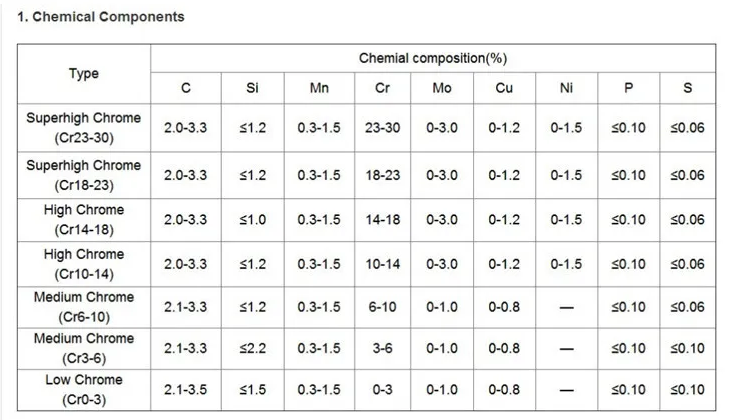
Task: Click the 3-6 Cr value cell
Action: [382, 348]
